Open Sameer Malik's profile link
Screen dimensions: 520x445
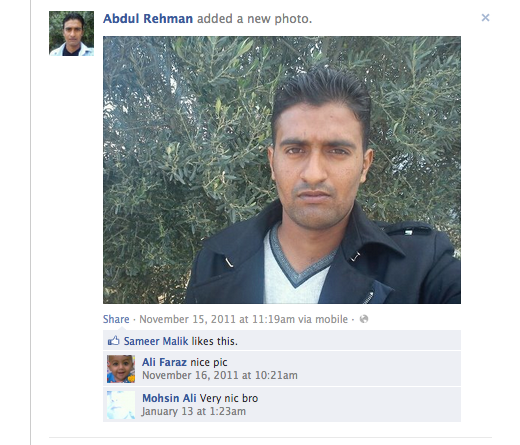coord(156,341)
